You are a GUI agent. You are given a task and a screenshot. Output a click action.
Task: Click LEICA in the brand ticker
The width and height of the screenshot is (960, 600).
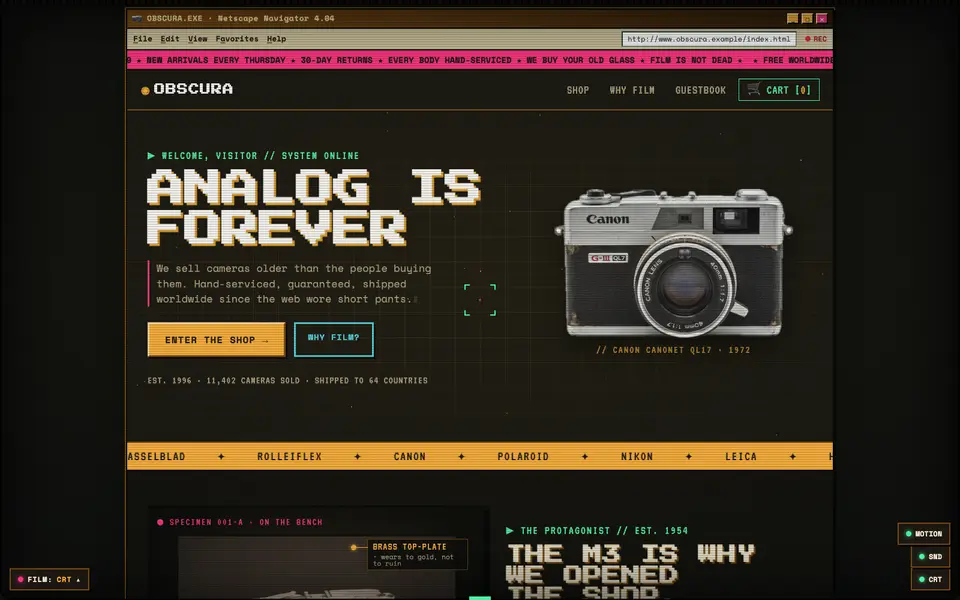[741, 457]
